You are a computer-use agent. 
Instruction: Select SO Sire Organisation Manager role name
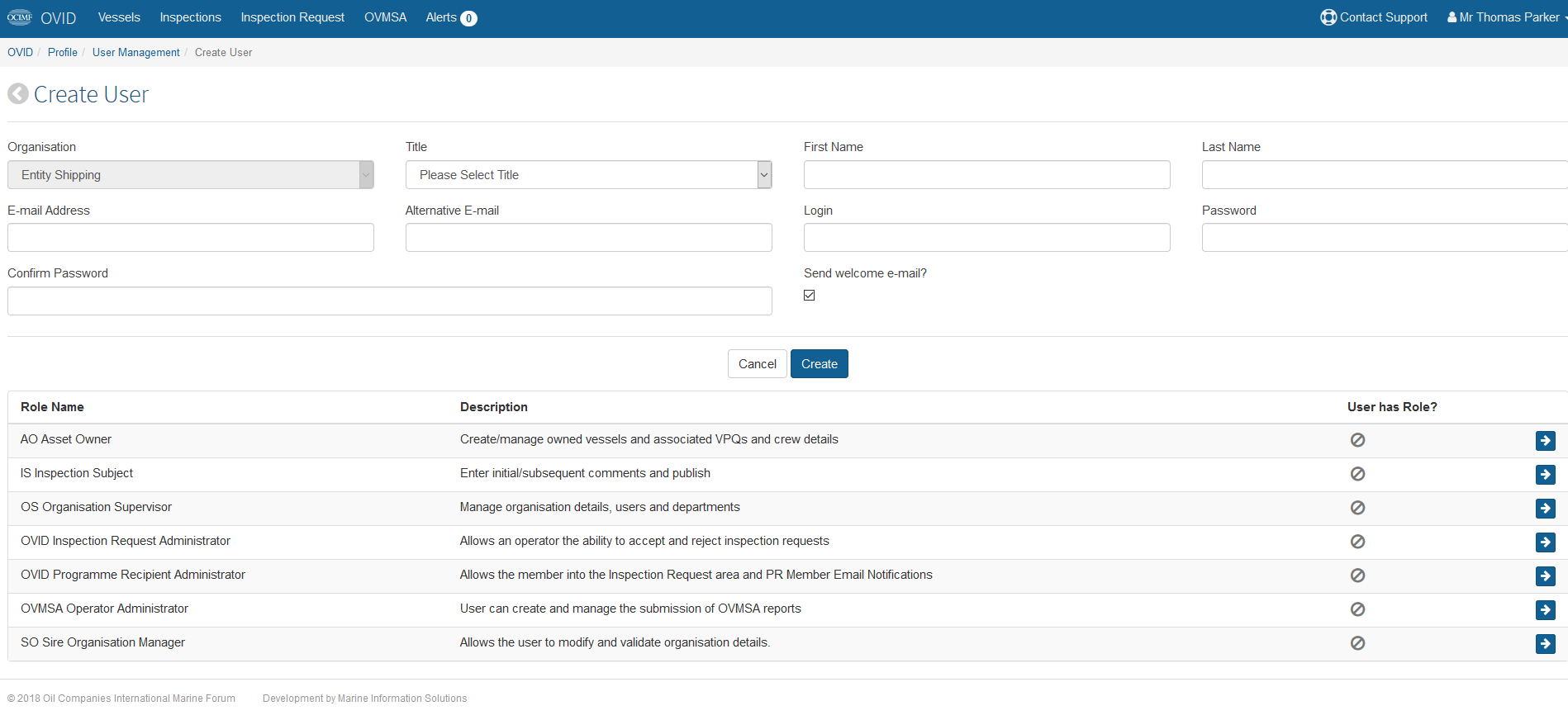(102, 642)
